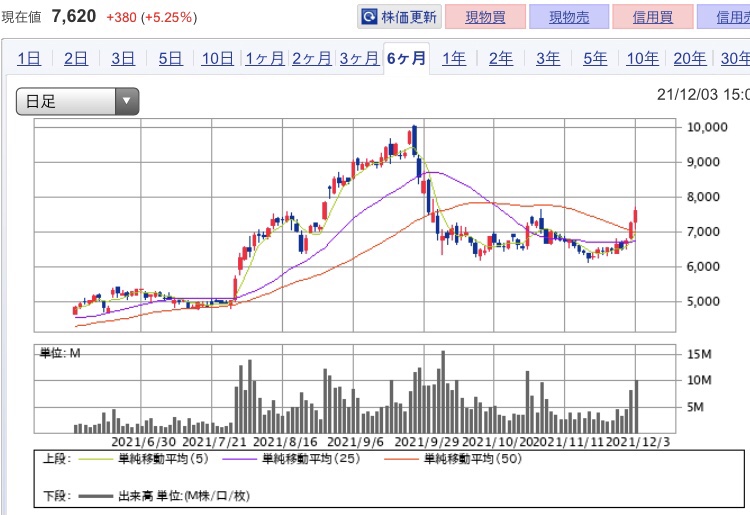This screenshot has height=515, width=750.
Task: Click the 株価更新 refresh button
Action: (399, 17)
